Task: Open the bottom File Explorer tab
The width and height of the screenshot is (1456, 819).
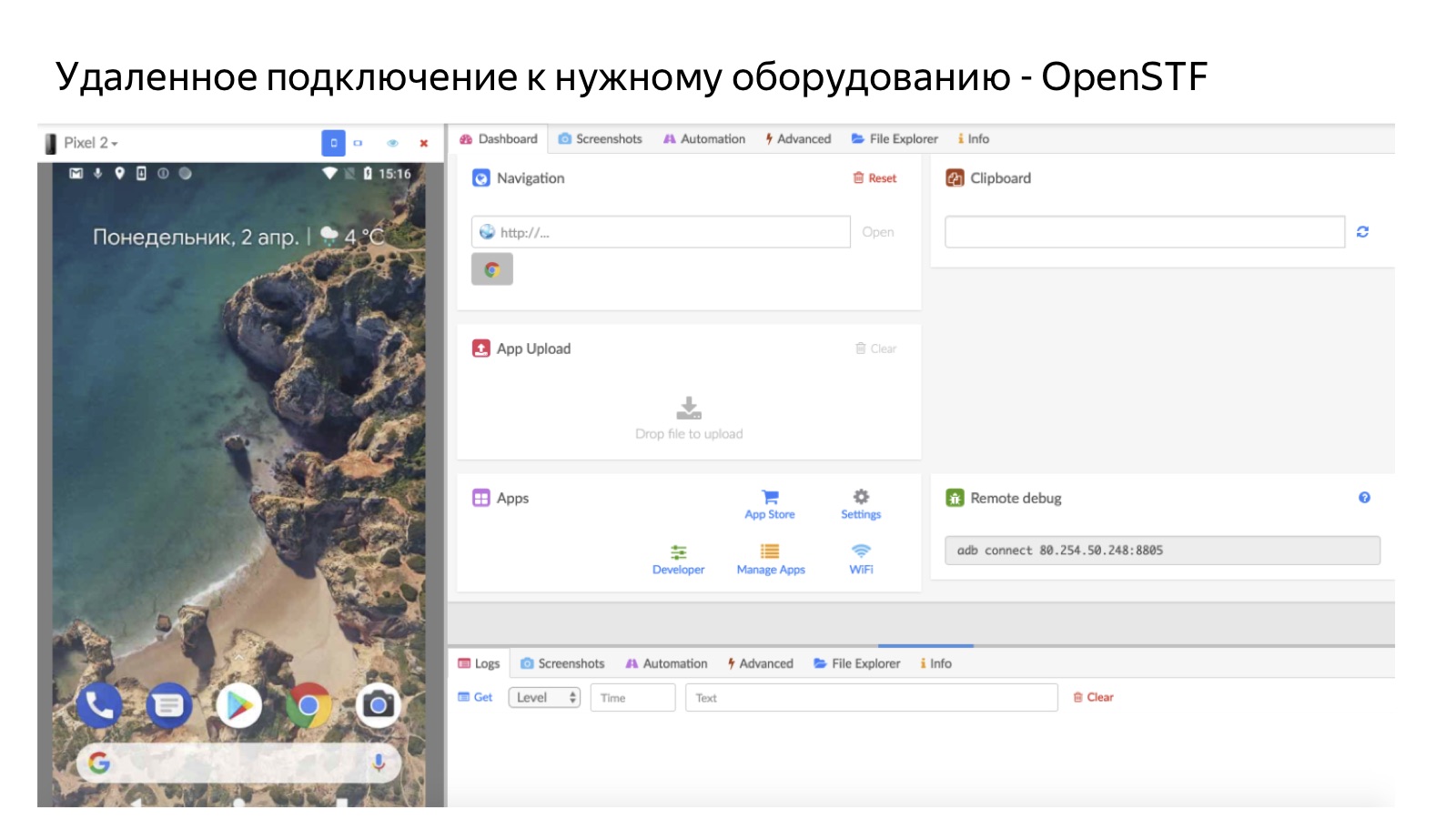Action: tap(856, 663)
